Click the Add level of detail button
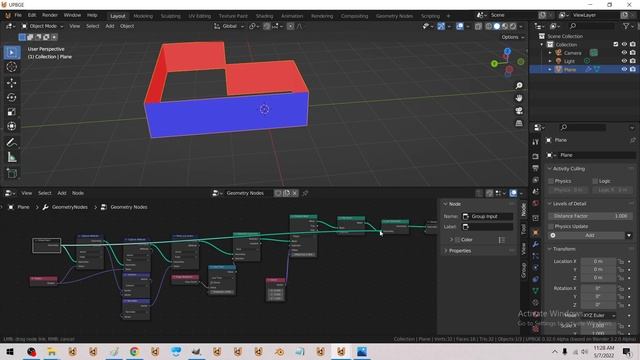This screenshot has width=640, height=360. click(x=590, y=236)
